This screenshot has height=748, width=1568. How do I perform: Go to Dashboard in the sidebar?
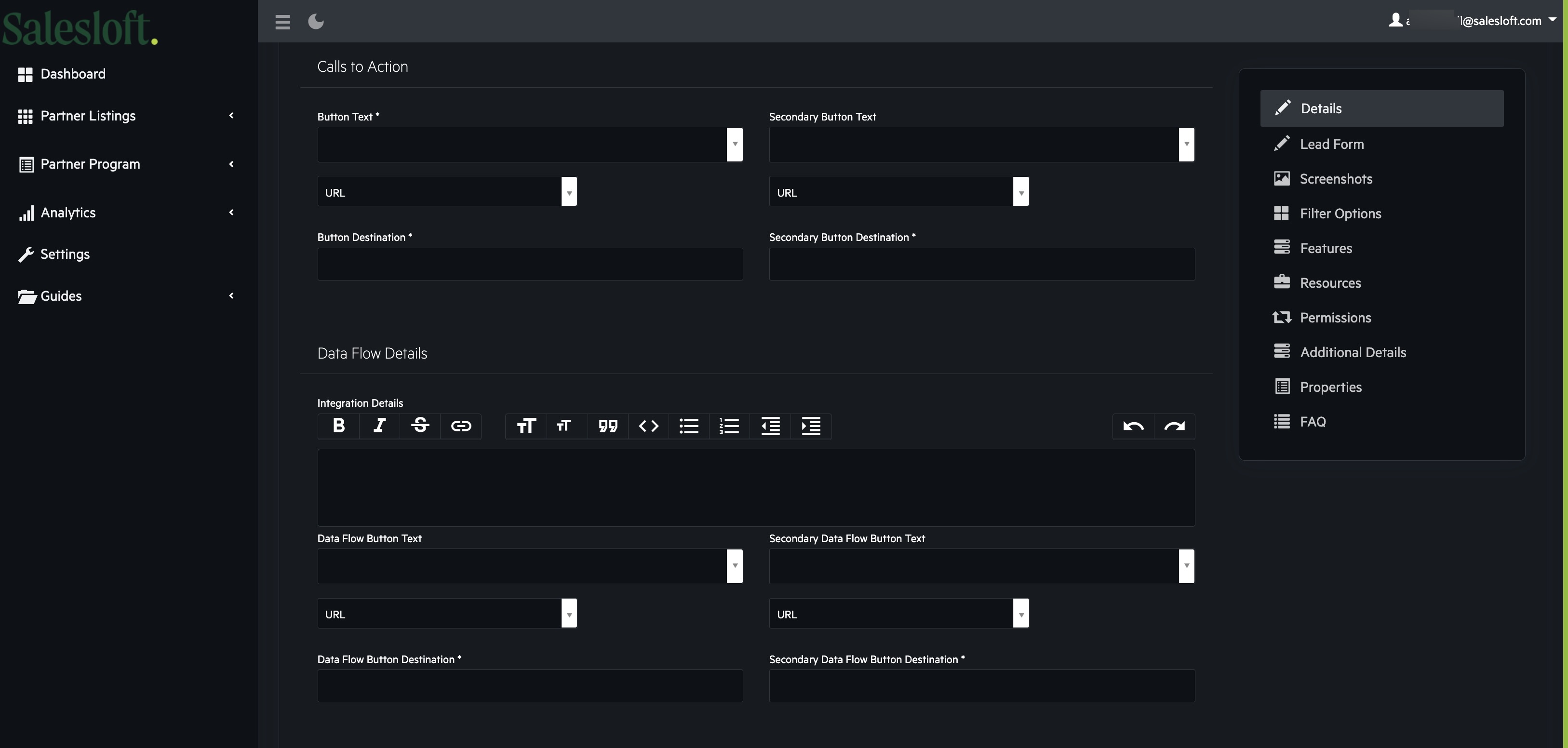(x=72, y=74)
